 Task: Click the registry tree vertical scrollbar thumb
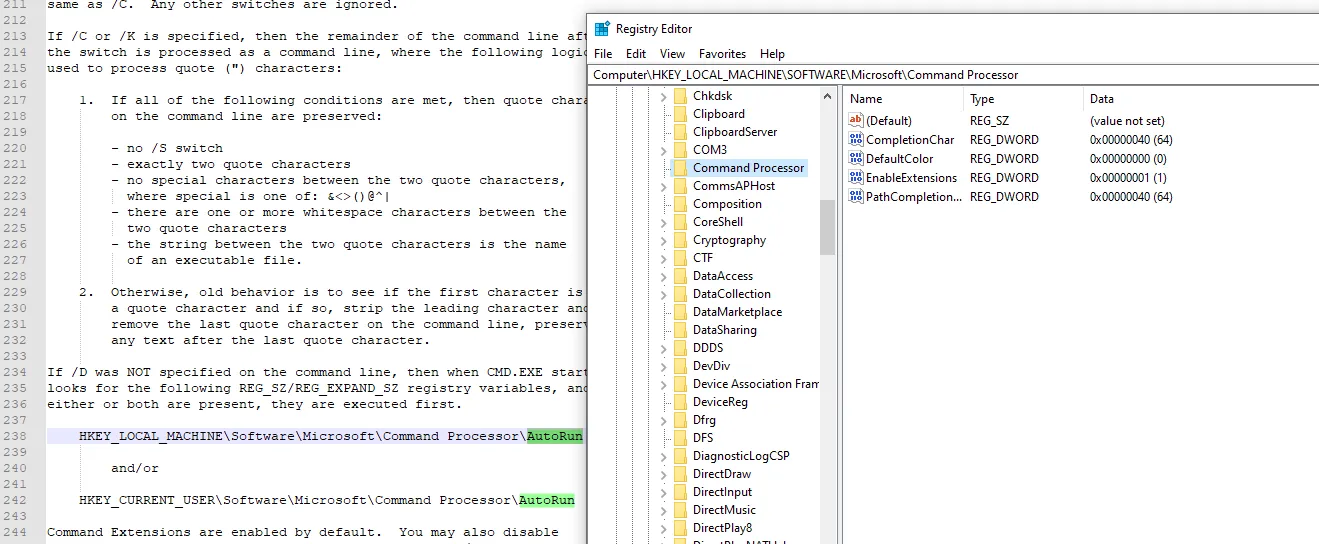click(x=827, y=227)
